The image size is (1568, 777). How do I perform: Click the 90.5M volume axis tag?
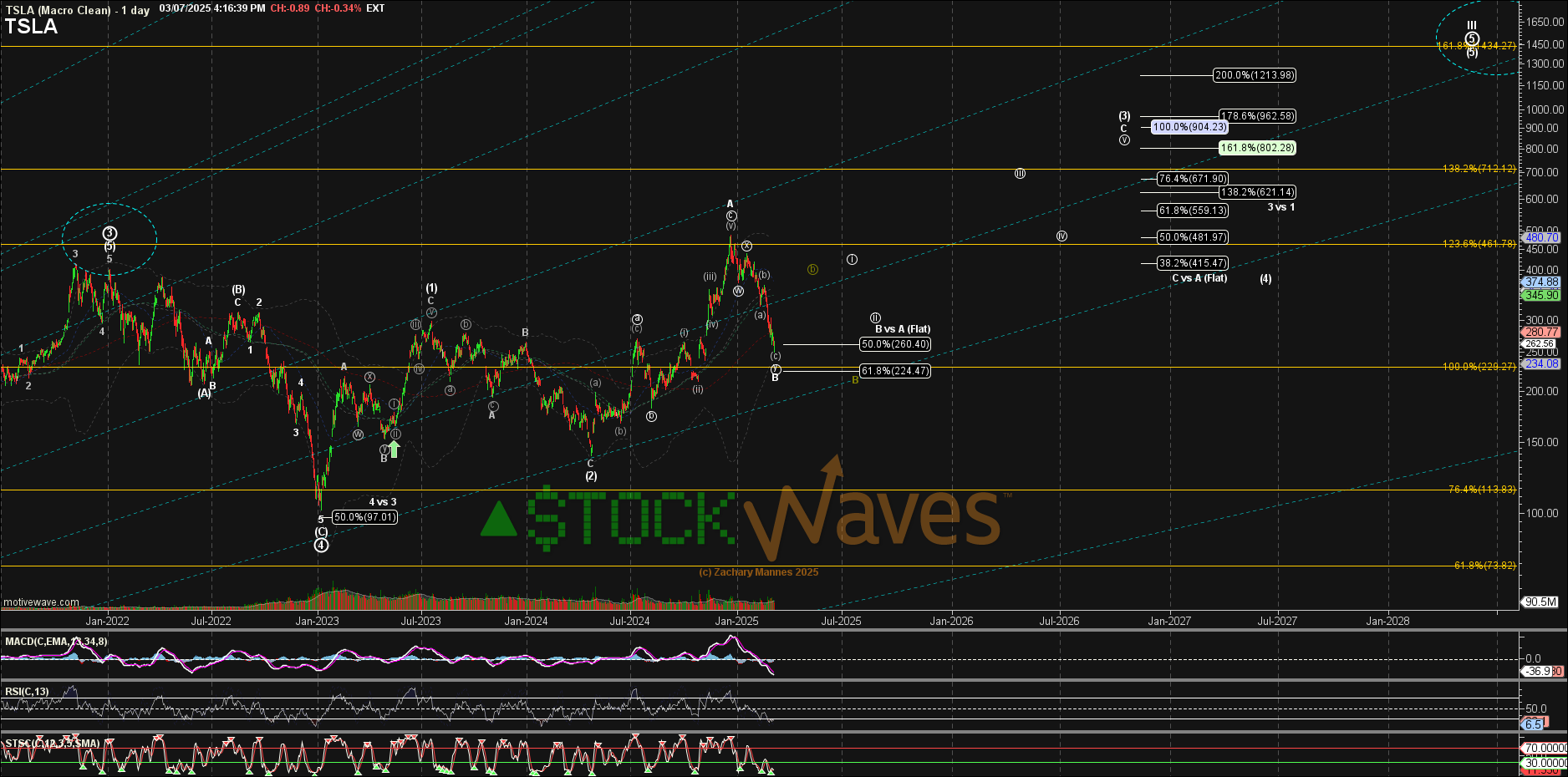1541,602
